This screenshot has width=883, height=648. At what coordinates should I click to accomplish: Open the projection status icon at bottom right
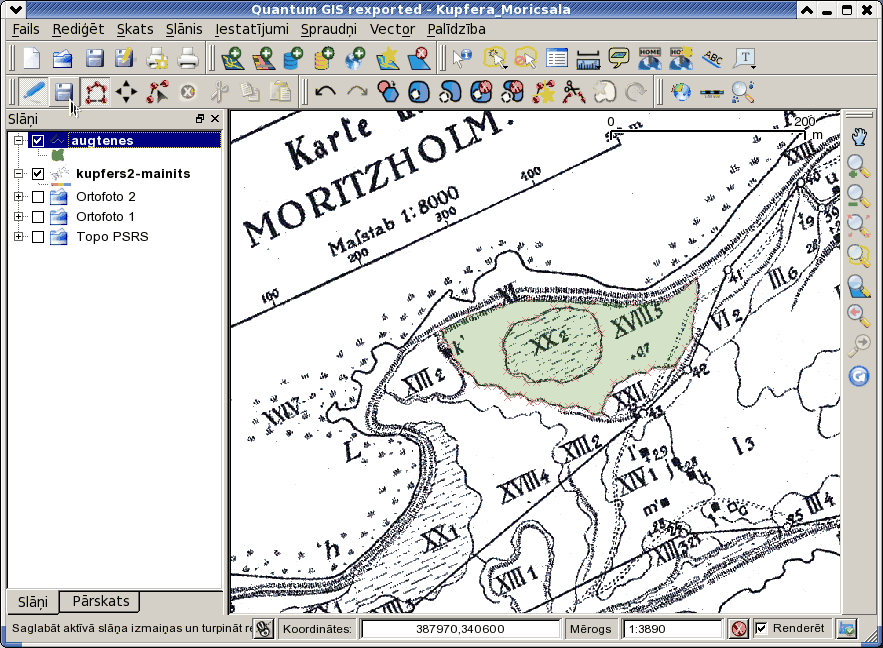[x=846, y=628]
